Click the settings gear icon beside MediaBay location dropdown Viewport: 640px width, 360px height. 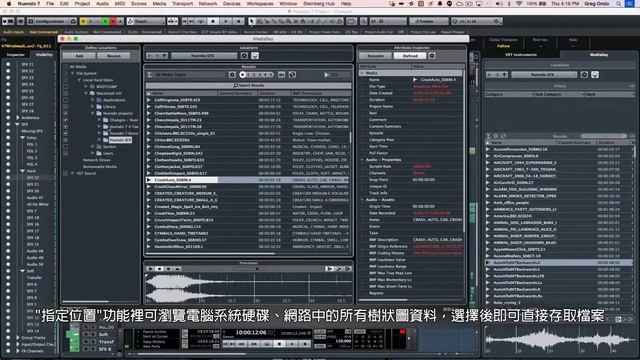(244, 56)
